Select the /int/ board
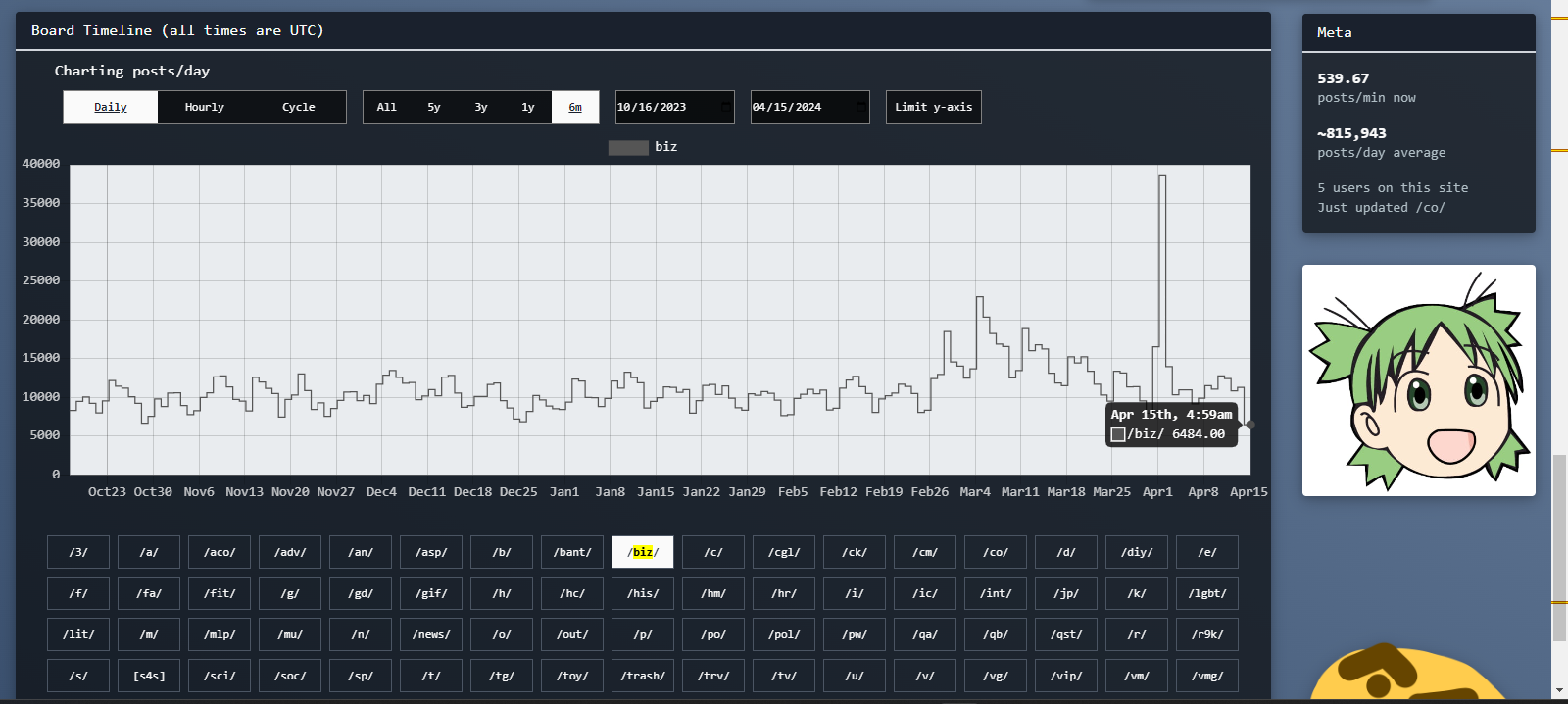The image size is (1568, 704). point(996,593)
